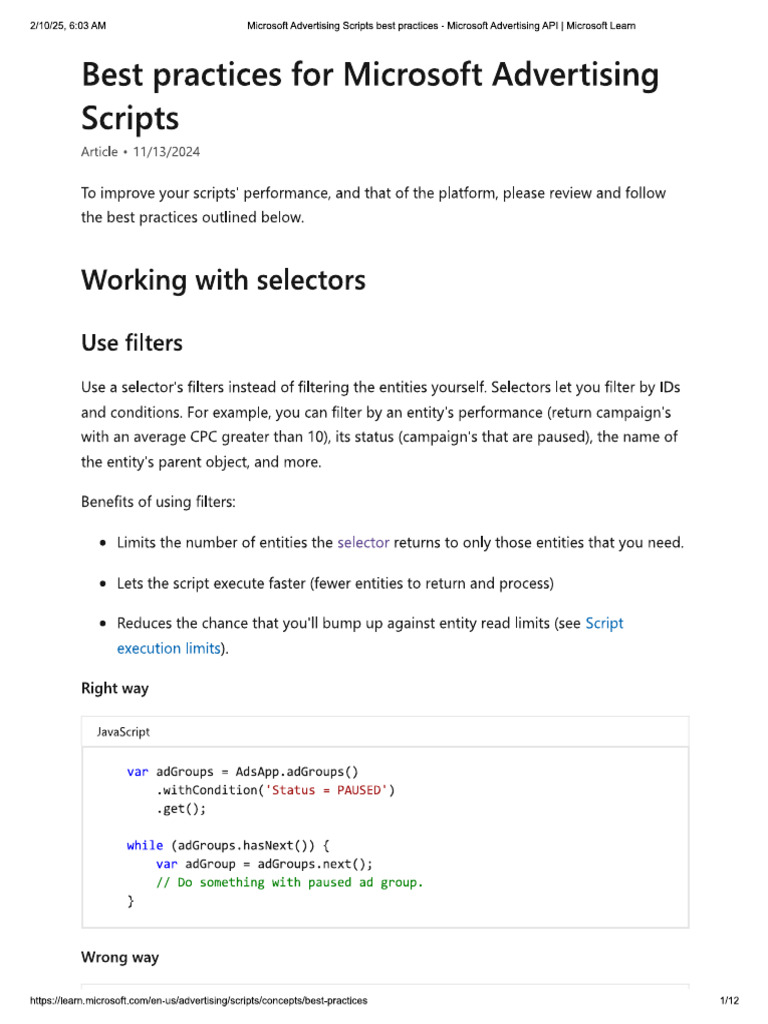Click the 1/12 page number indicator
768x1024 pixels.
click(729, 1000)
